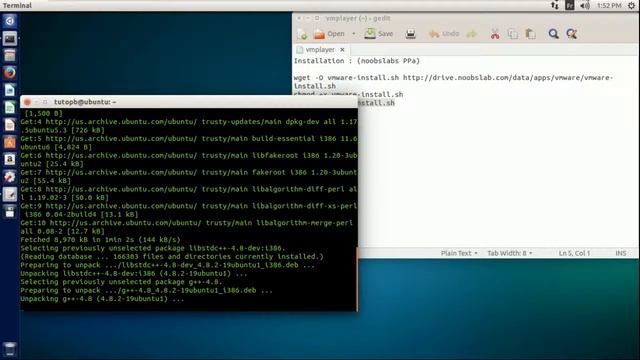Open the Plain Text language dropdown

pyautogui.click(x=459, y=253)
